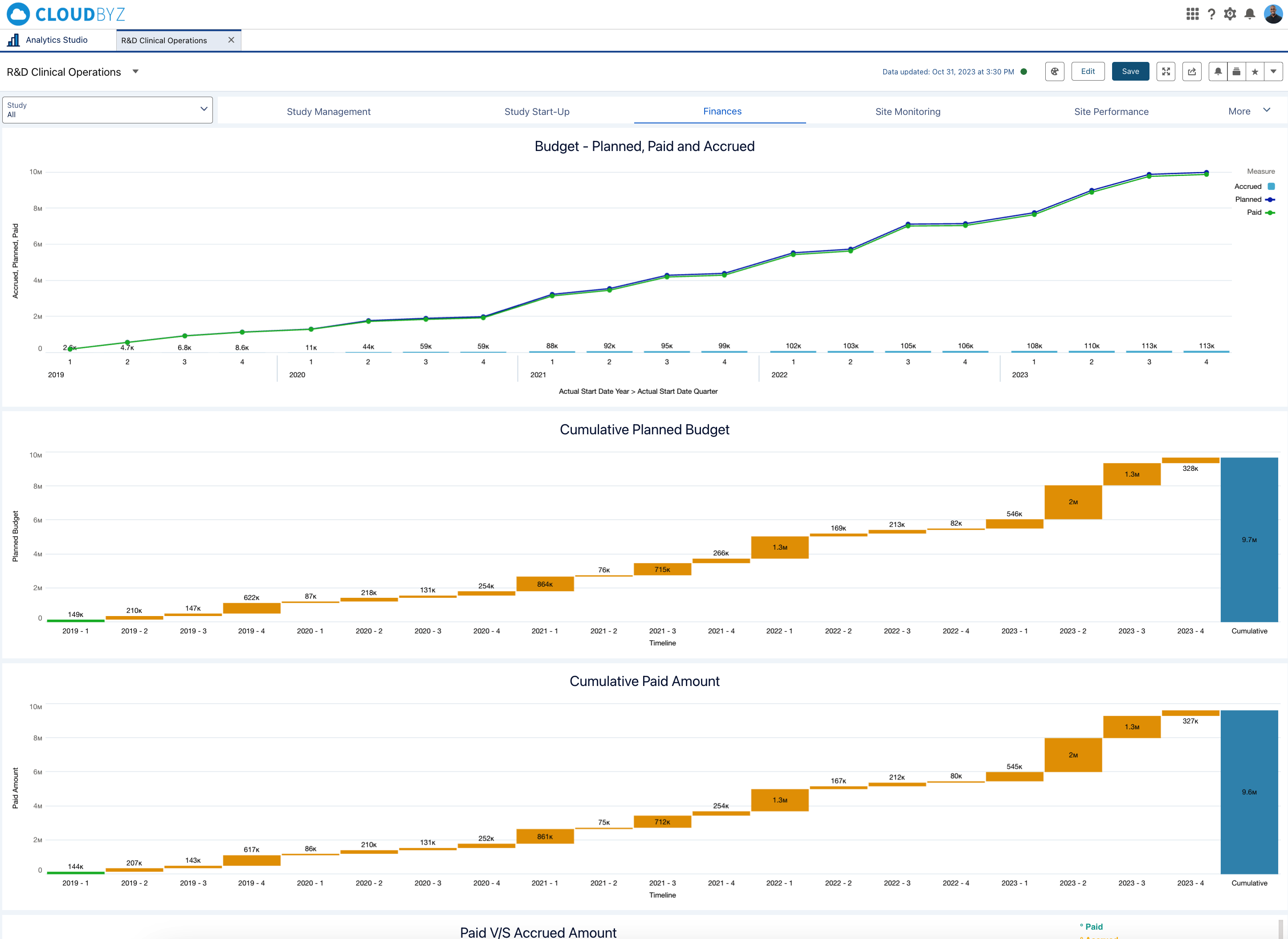Close the R&D Clinical Operations tab
This screenshot has width=1288, height=939.
click(231, 40)
